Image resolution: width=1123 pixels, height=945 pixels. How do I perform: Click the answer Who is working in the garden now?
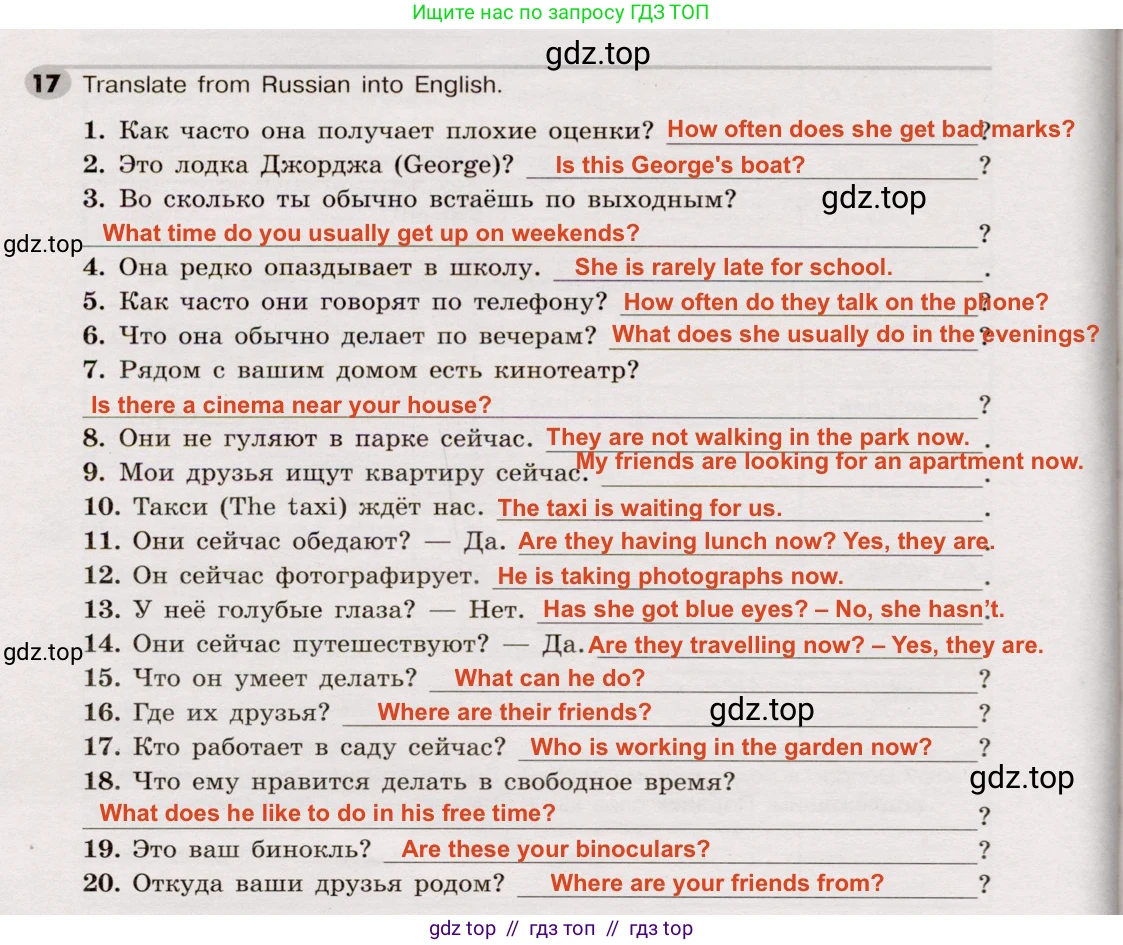click(731, 747)
